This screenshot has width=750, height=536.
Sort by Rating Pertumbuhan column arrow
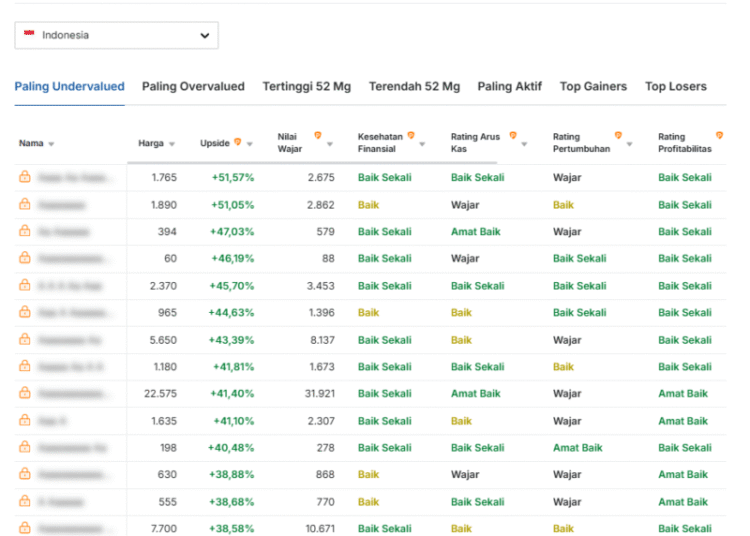629,144
